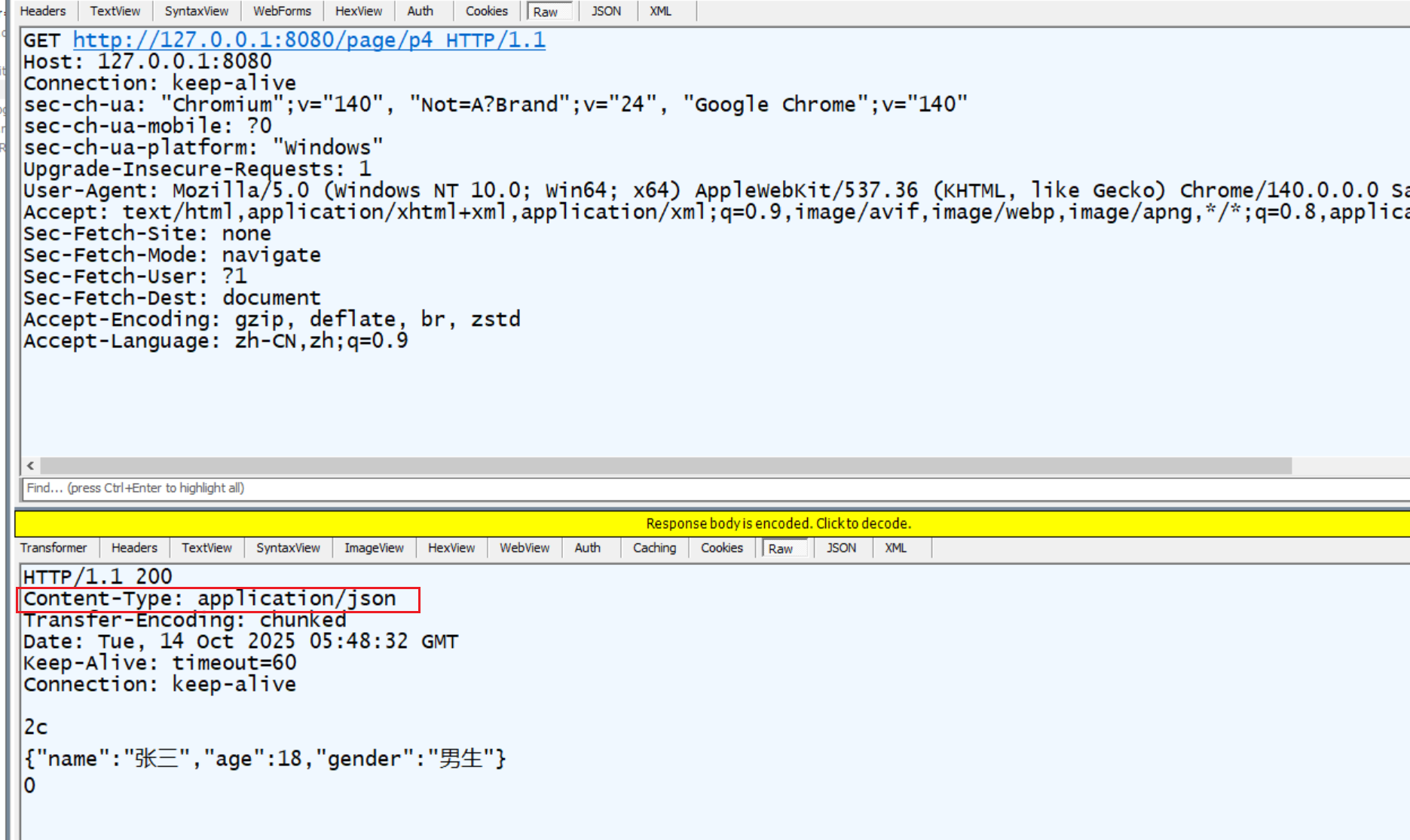The height and width of the screenshot is (840, 1410).
Task: Open response Cookies tab
Action: pos(721,548)
